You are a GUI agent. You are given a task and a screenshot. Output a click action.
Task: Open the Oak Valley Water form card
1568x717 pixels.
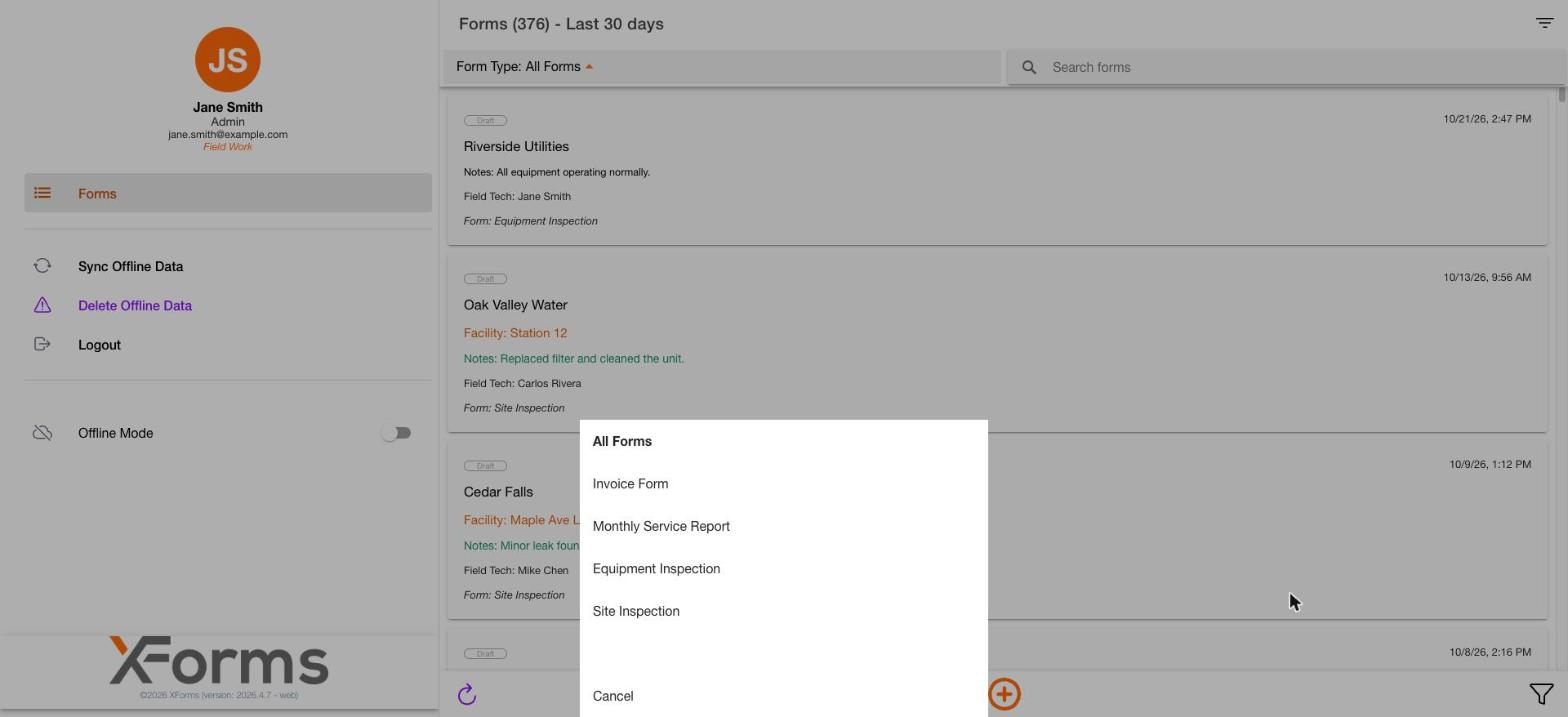coord(997,343)
